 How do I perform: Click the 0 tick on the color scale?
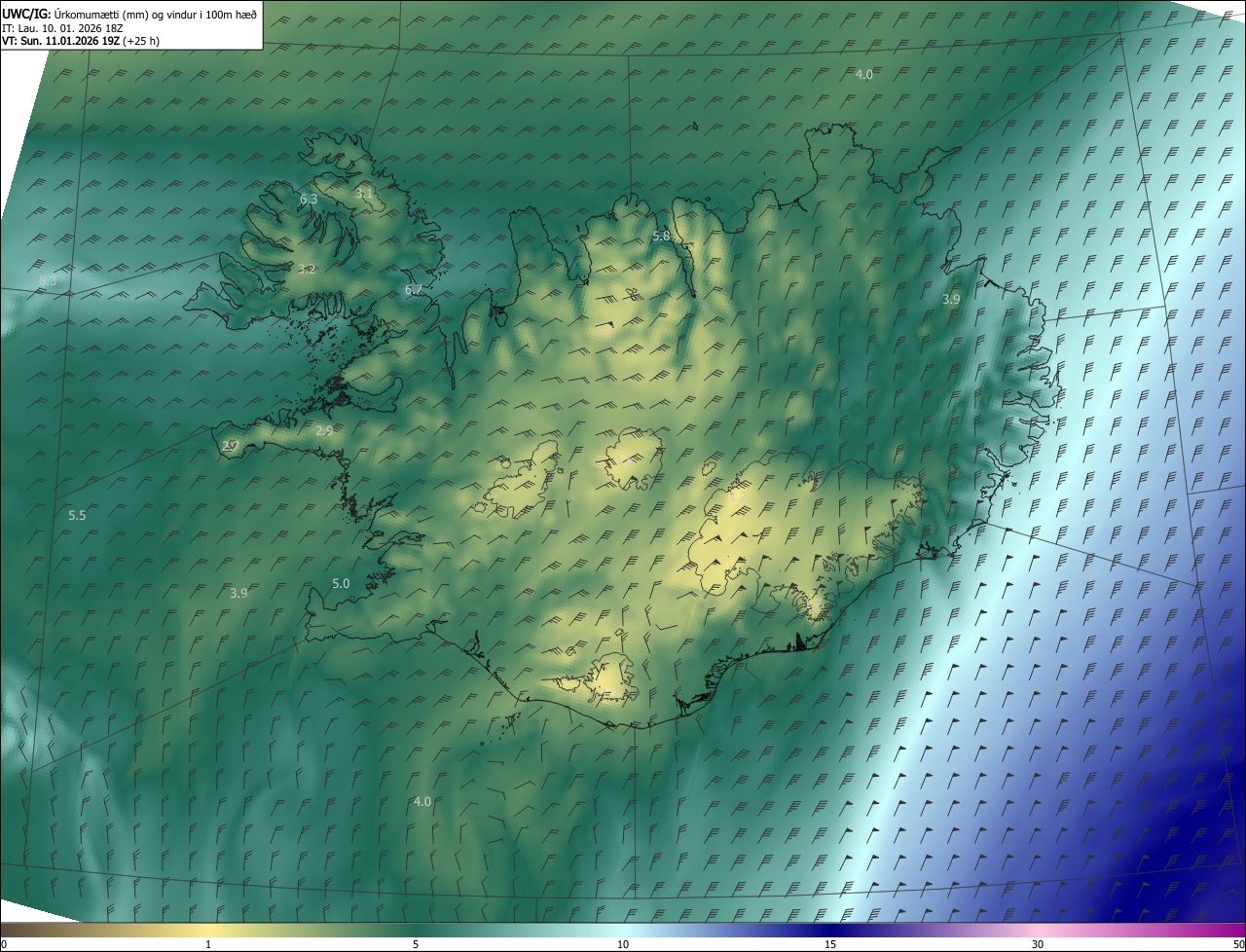pos(4,944)
